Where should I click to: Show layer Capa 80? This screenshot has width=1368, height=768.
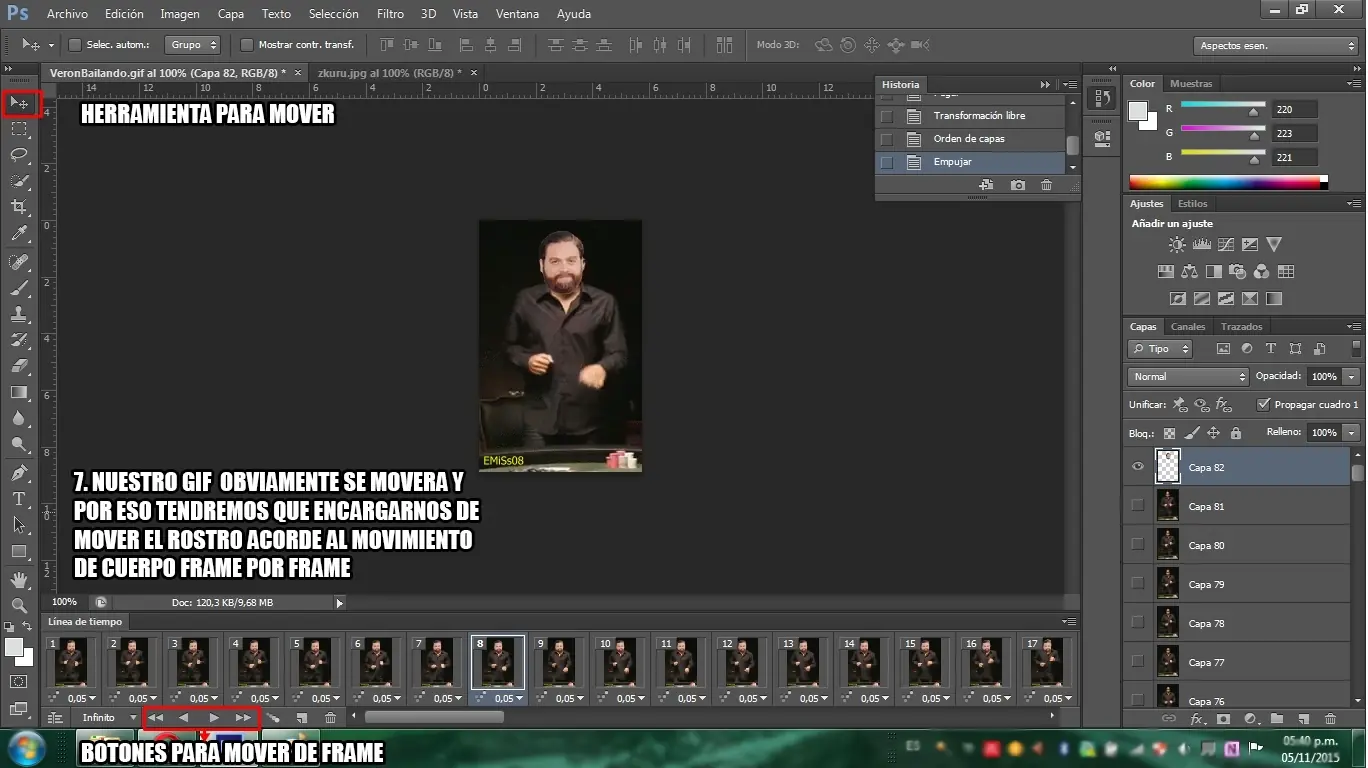(1137, 545)
